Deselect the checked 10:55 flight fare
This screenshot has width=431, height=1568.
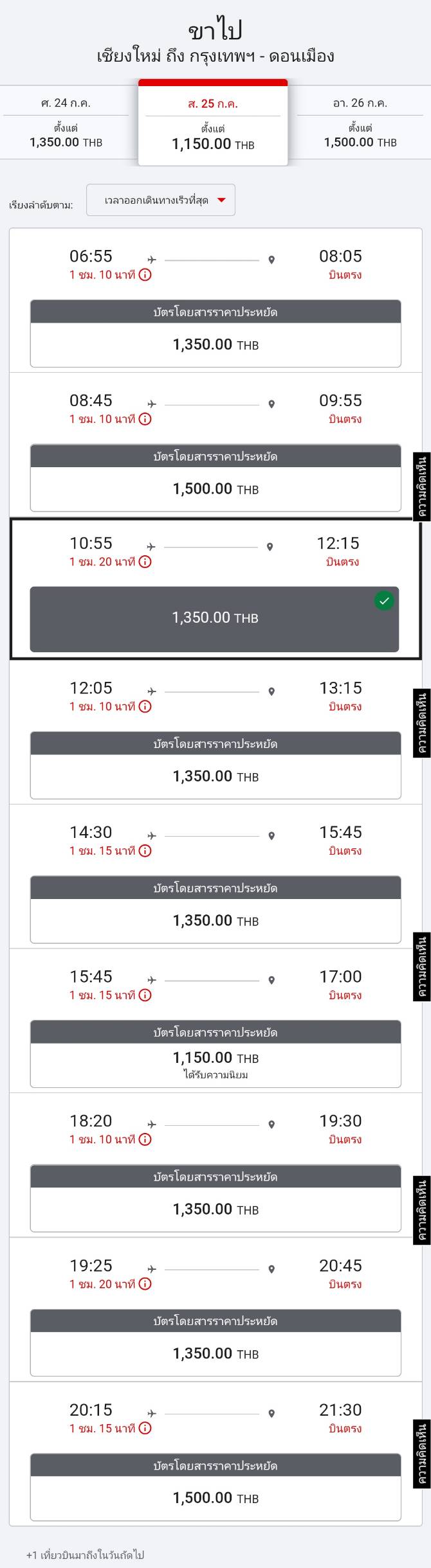coord(214,619)
